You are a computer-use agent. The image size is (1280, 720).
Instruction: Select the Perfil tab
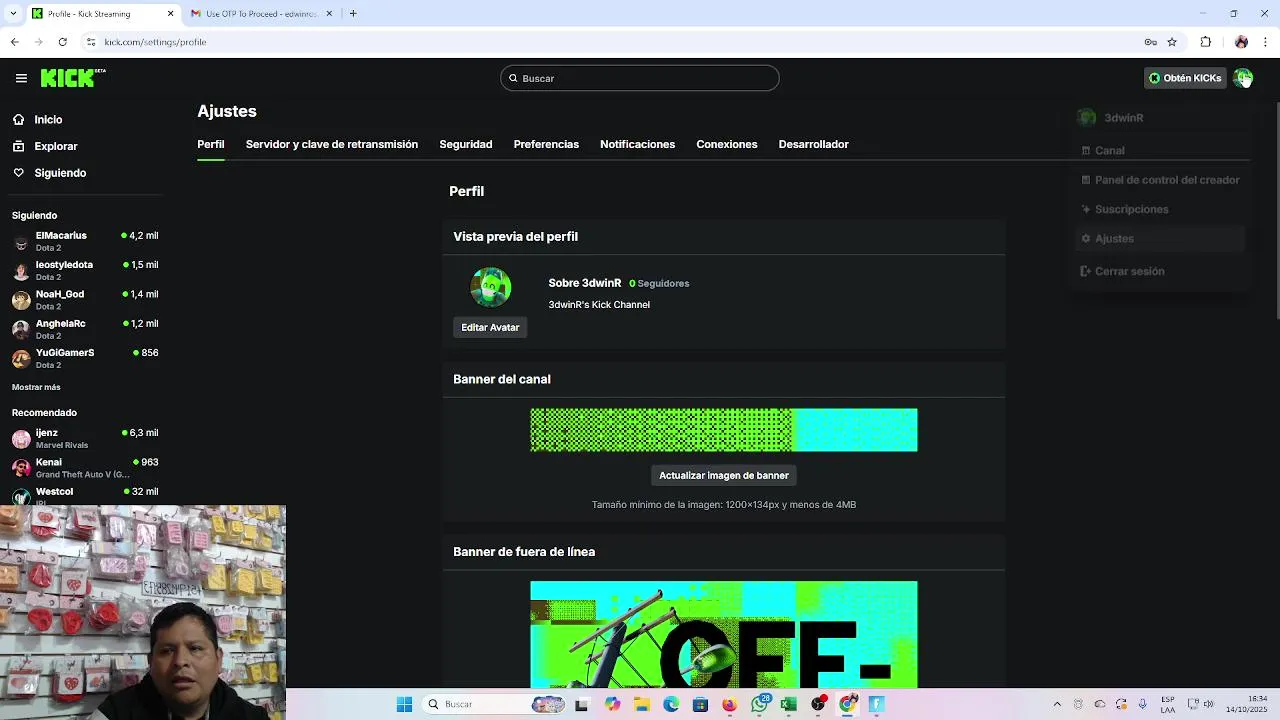click(x=211, y=144)
